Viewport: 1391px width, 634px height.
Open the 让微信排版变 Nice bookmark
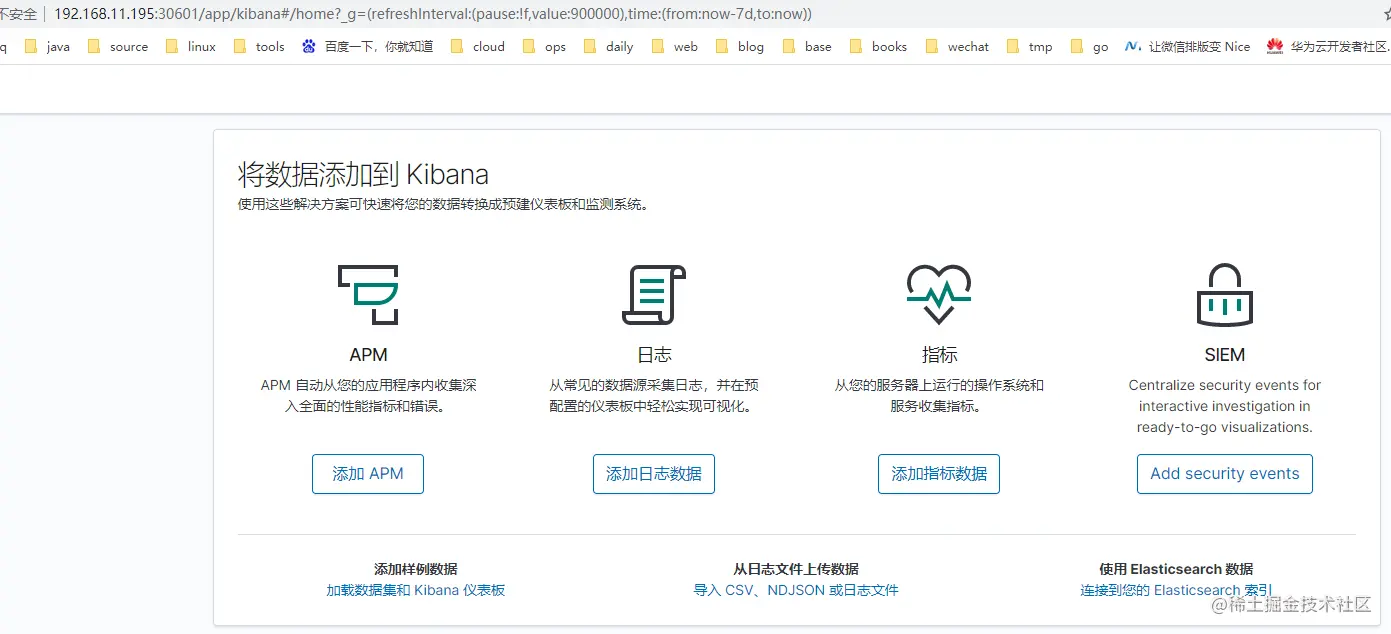click(1188, 46)
